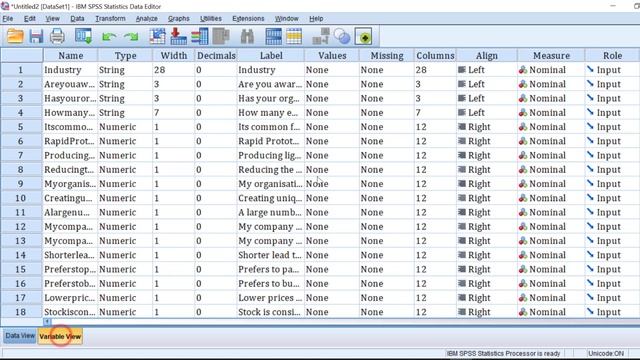Open the Help menu
This screenshot has height=360, width=640.
pos(316,18)
